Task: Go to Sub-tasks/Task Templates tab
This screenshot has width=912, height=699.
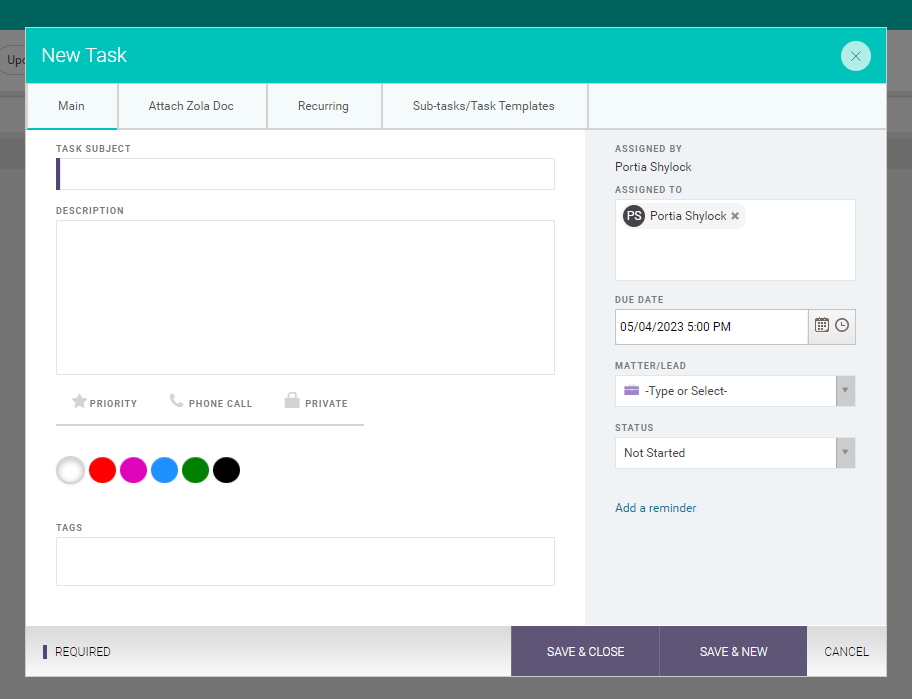Action: [483, 106]
